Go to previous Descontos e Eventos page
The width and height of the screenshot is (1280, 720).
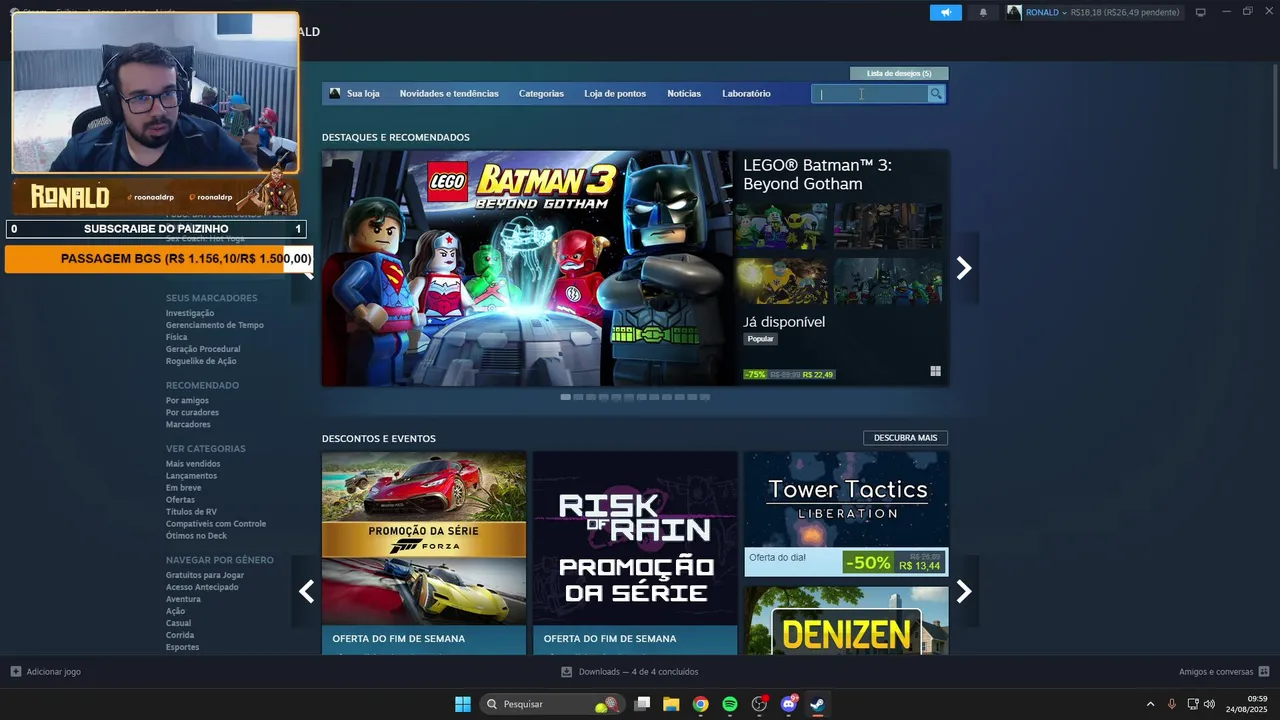pos(306,592)
